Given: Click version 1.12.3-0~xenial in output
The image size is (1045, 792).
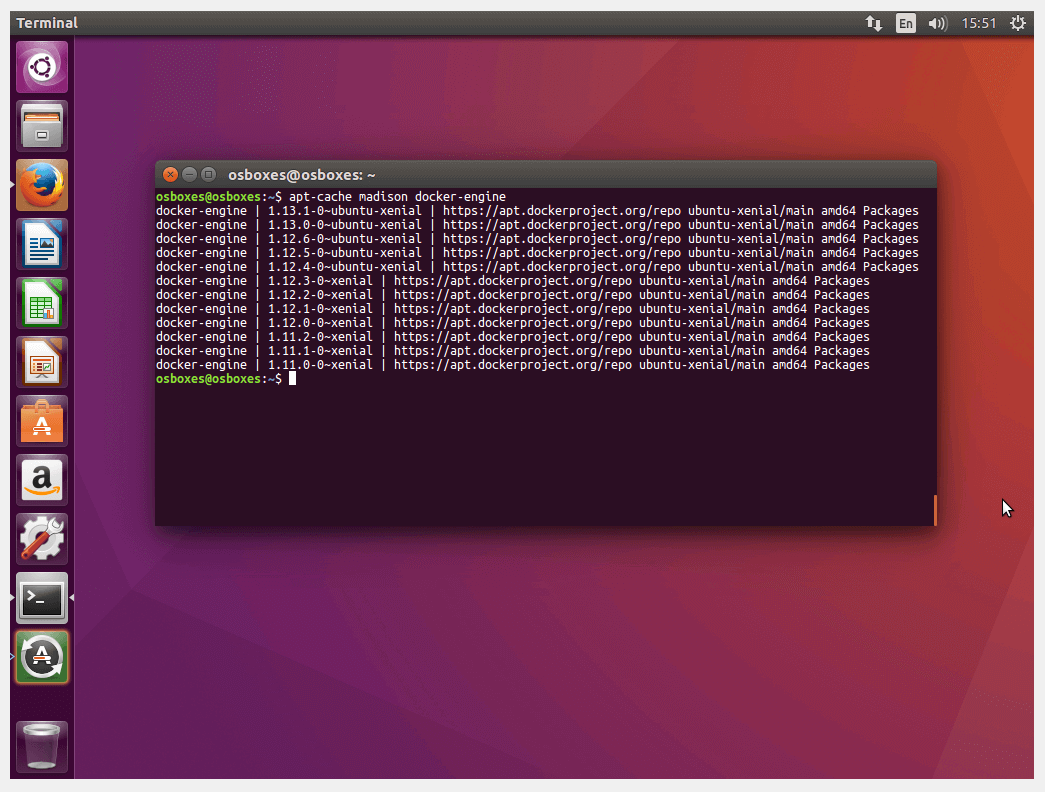Looking at the screenshot, I should (320, 281).
